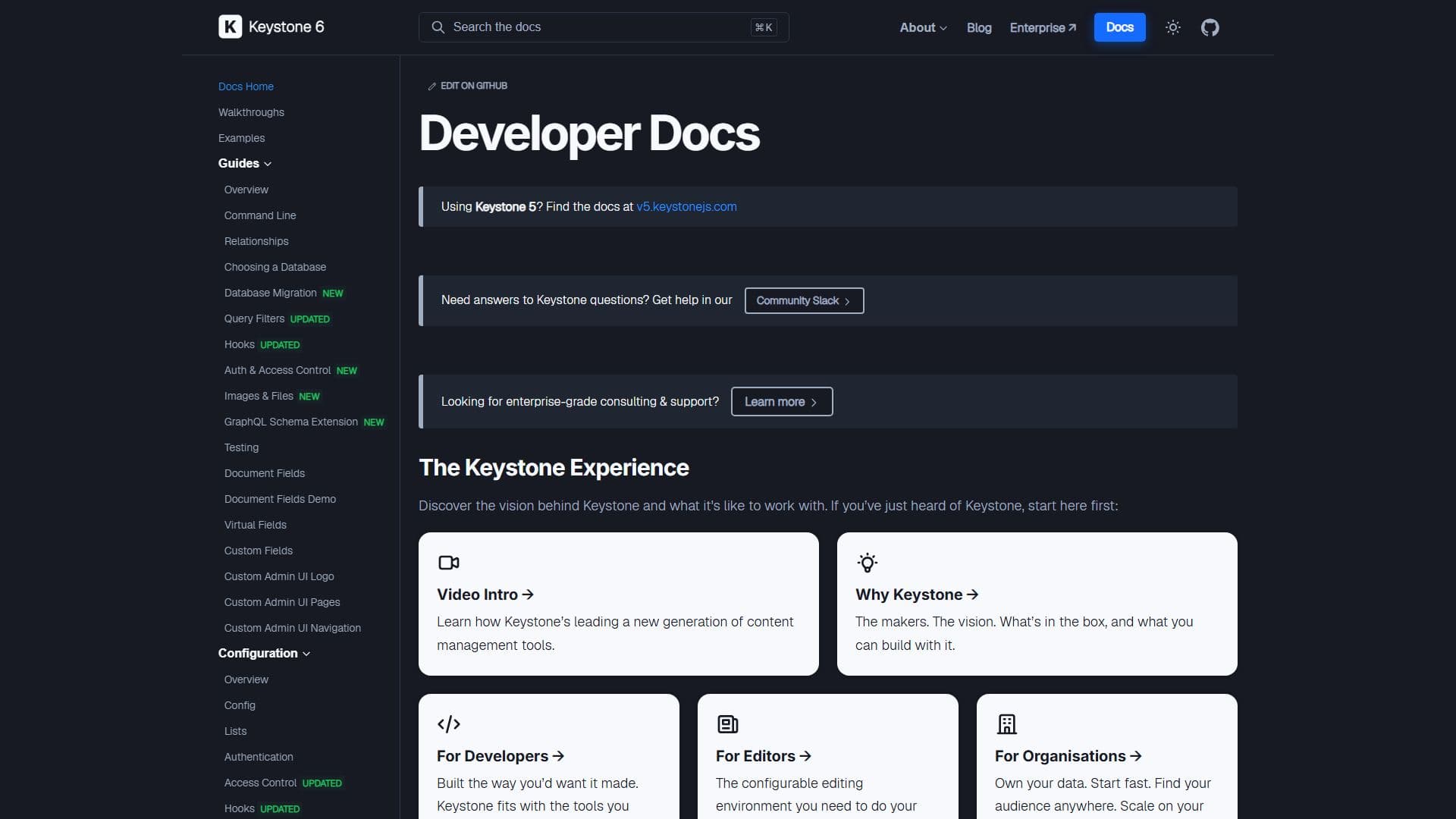Open Custom Admin UI Navigation guide
The width and height of the screenshot is (1456, 819).
pos(293,628)
